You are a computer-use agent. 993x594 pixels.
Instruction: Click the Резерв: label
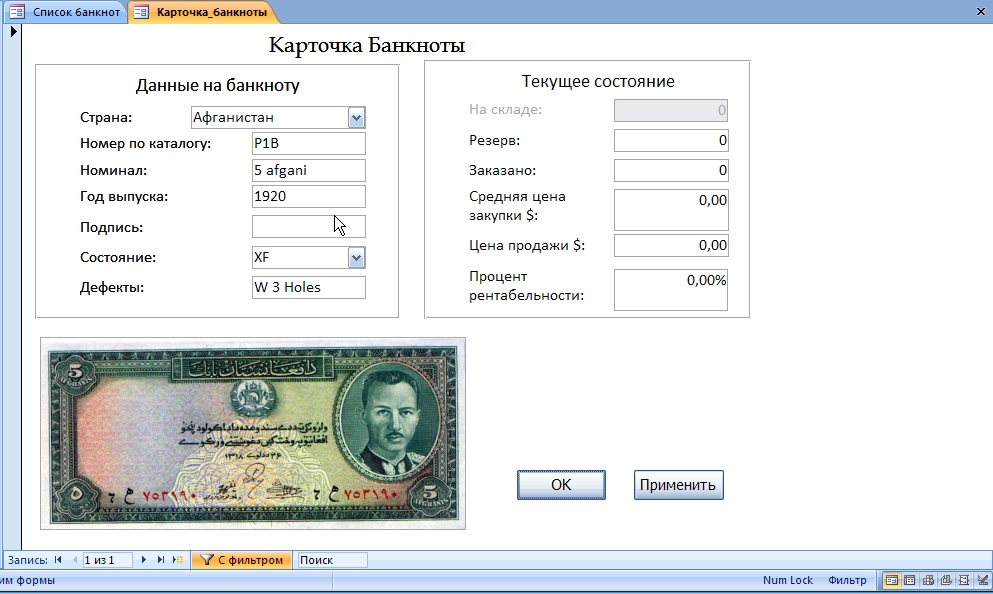pyautogui.click(x=495, y=141)
